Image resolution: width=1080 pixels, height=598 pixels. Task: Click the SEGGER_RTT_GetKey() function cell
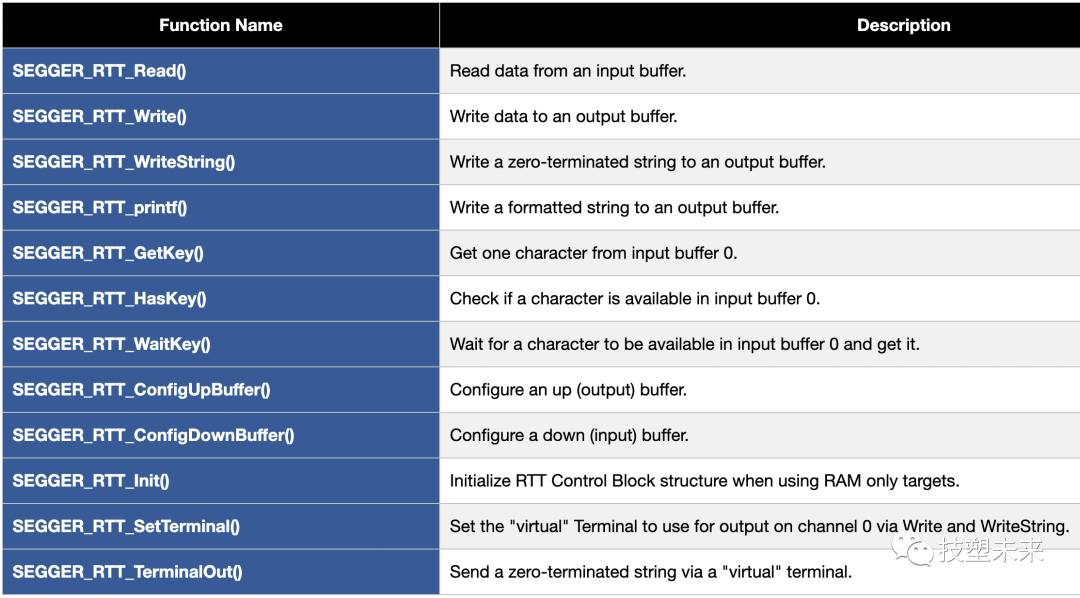(x=221, y=253)
